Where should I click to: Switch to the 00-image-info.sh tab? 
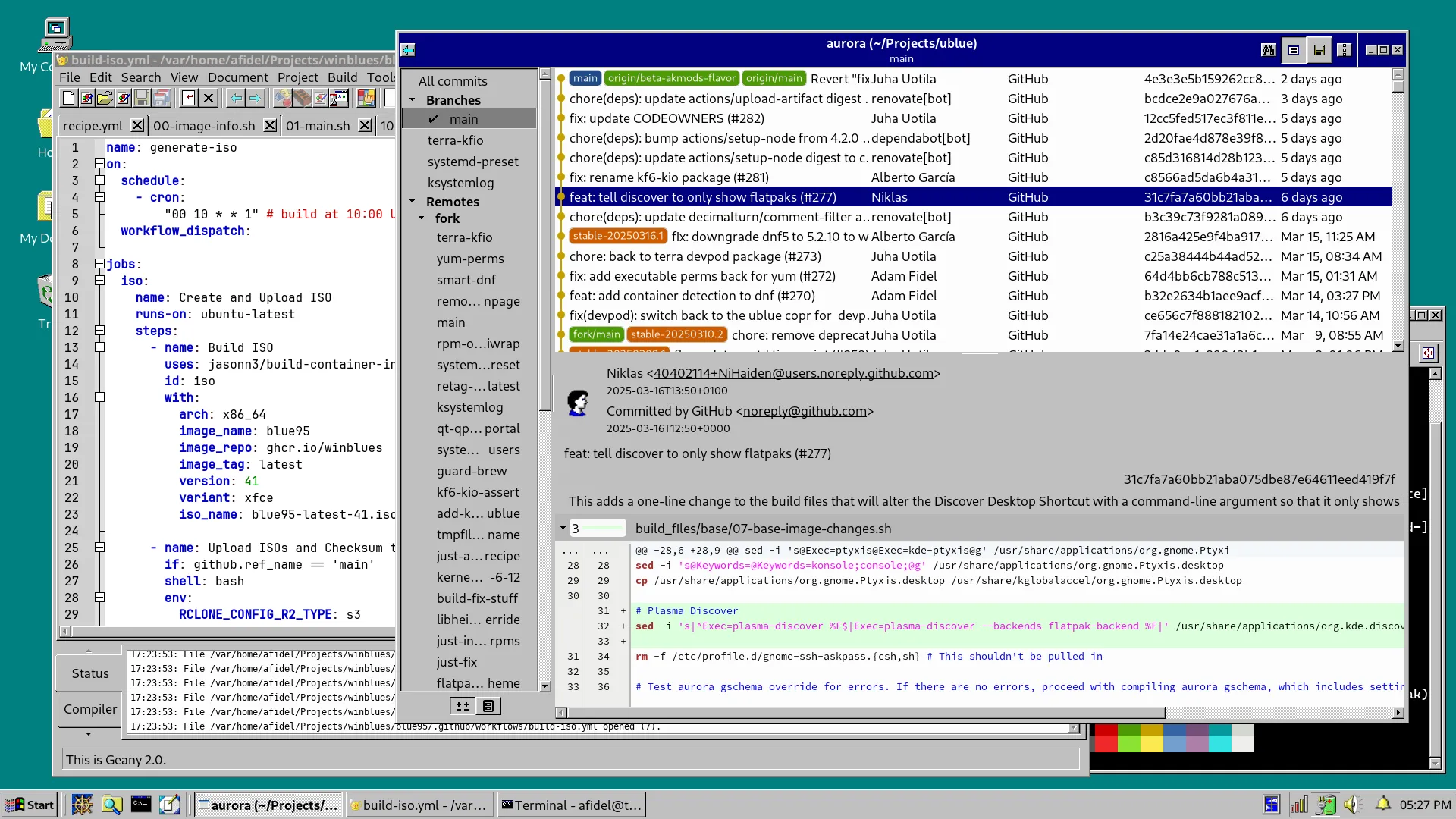[x=204, y=126]
